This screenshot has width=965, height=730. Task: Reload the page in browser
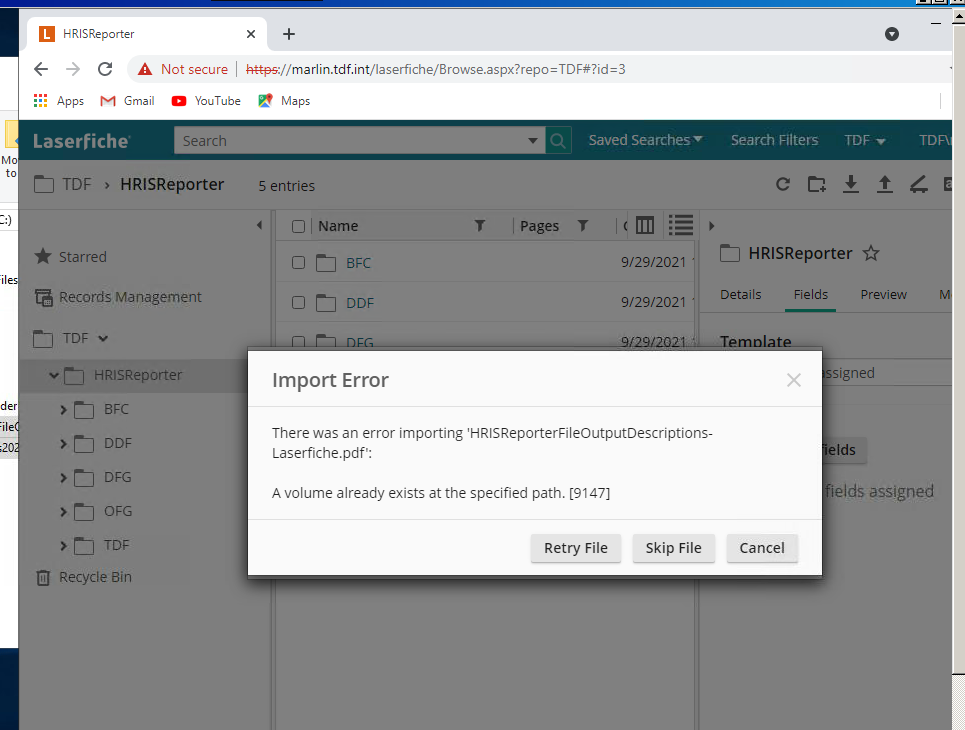(105, 69)
